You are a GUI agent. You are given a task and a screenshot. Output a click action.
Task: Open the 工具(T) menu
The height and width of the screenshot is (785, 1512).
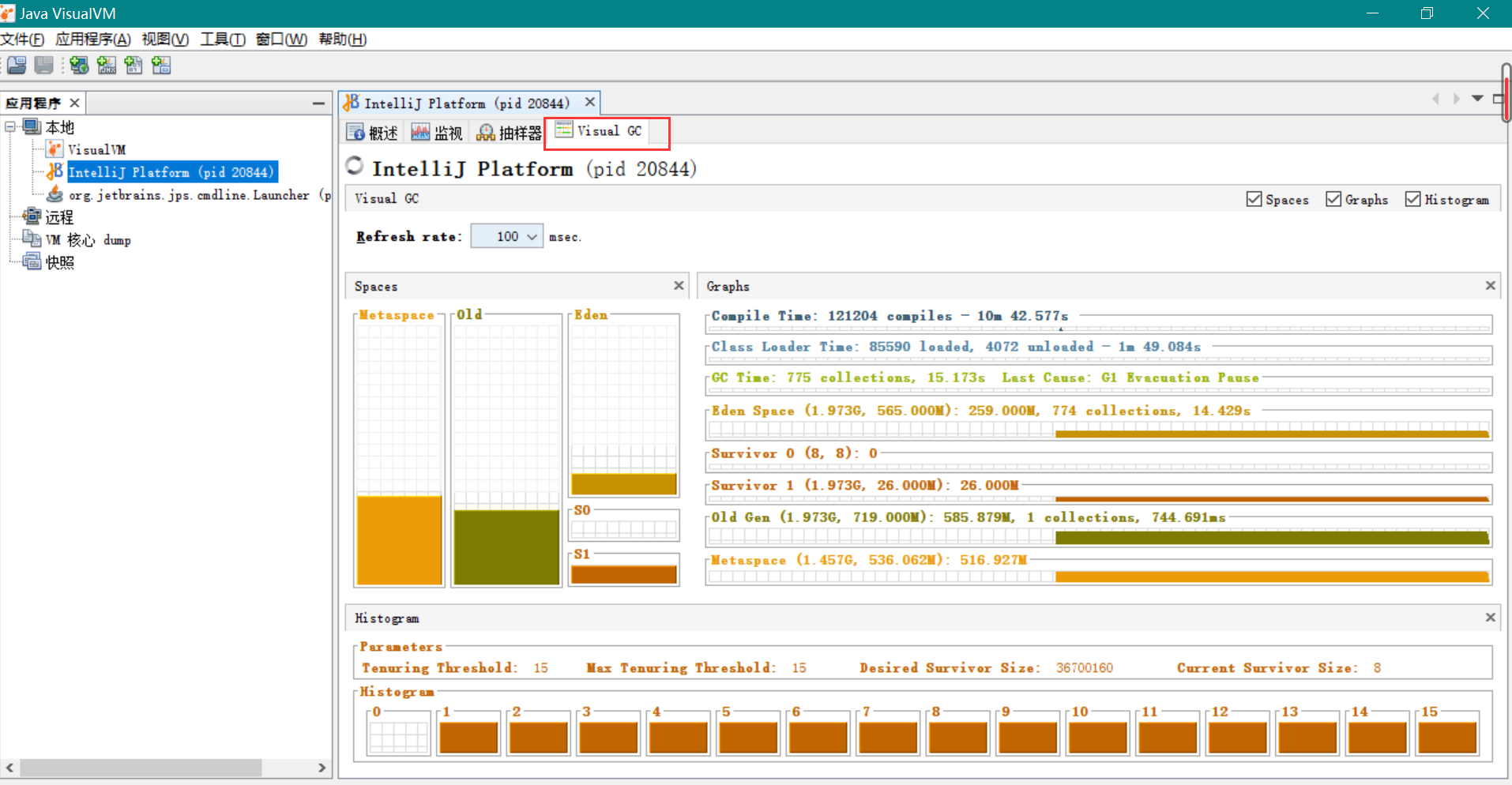click(x=223, y=39)
